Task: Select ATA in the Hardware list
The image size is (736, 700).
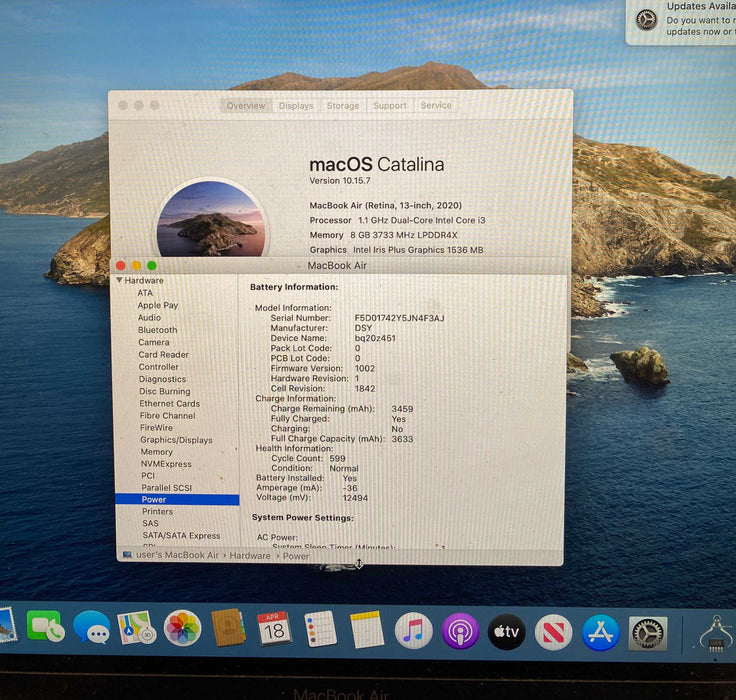Action: [x=145, y=293]
